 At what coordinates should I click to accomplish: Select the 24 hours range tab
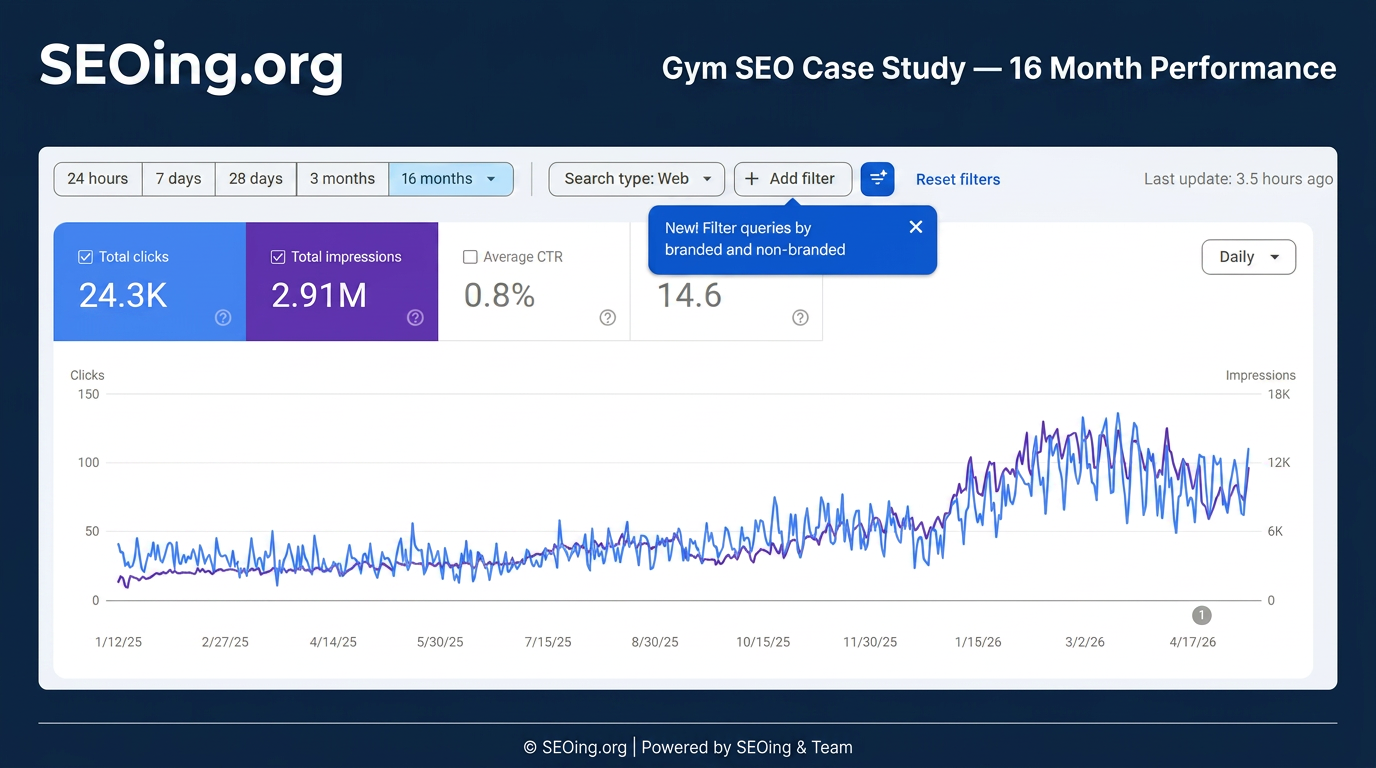click(x=98, y=179)
